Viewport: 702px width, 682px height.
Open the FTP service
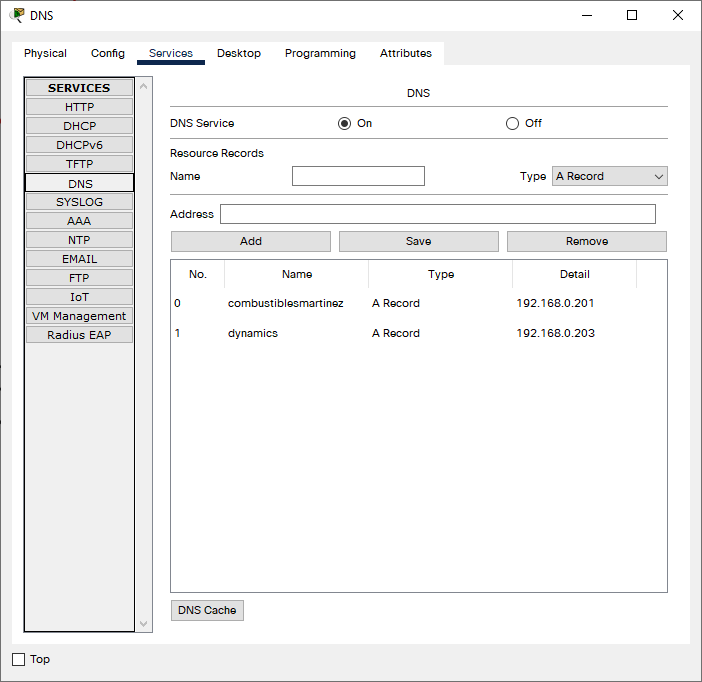pyautogui.click(x=79, y=278)
